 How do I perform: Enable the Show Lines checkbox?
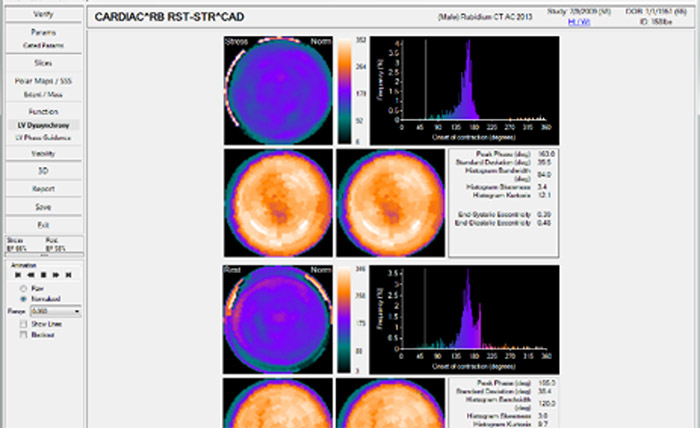pos(22,323)
